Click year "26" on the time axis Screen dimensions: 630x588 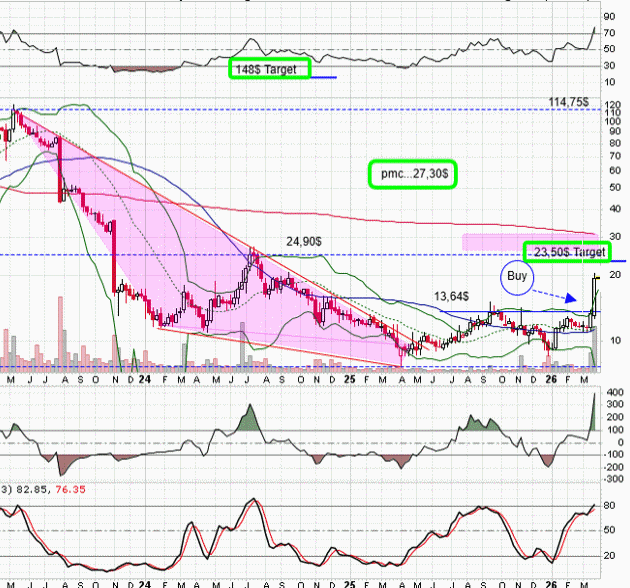(x=550, y=379)
